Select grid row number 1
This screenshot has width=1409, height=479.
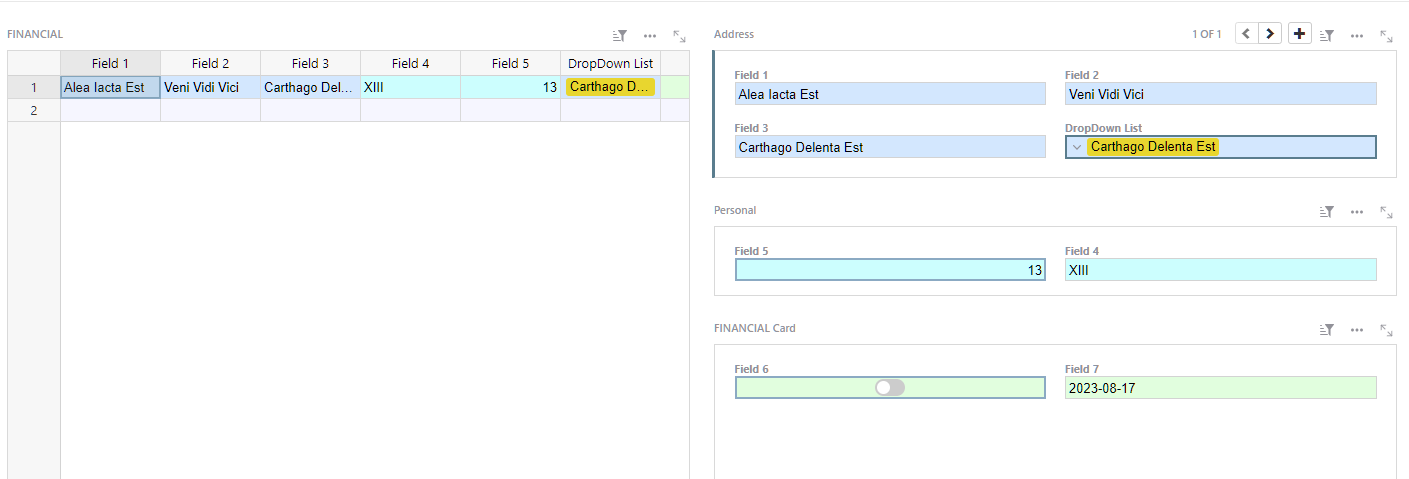(34, 88)
